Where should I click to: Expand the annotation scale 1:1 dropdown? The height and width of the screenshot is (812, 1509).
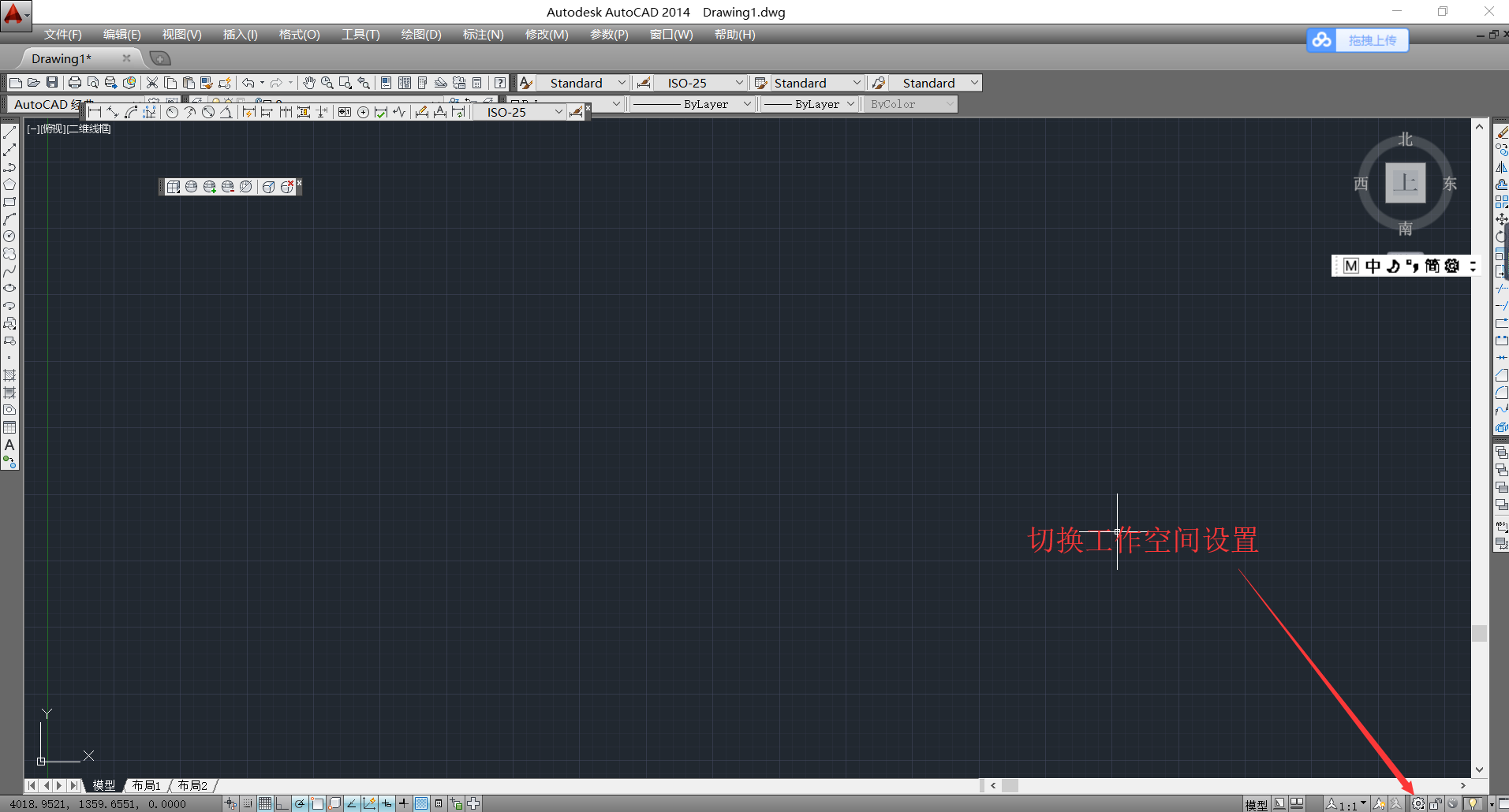click(x=1363, y=803)
